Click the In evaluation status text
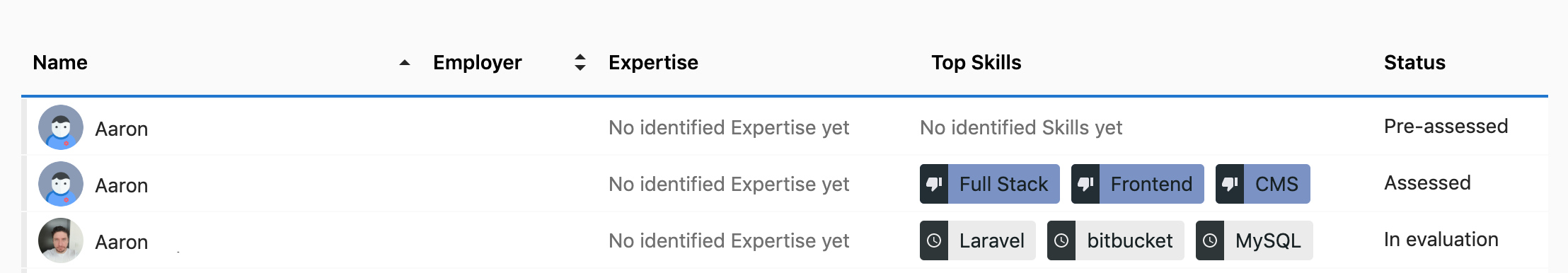Viewport: 1568px width, 273px height. click(x=1441, y=240)
